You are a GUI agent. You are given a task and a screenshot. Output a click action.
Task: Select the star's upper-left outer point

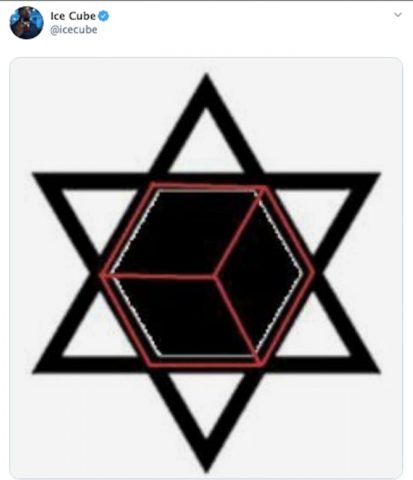43,178
